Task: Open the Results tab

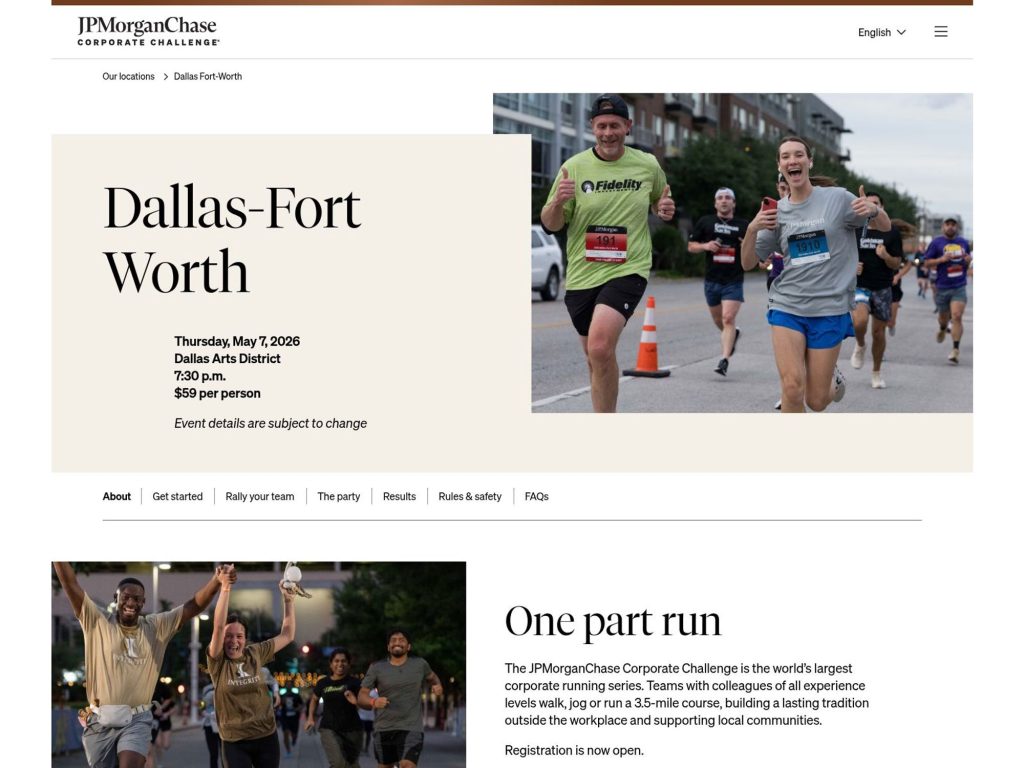Action: (x=399, y=496)
